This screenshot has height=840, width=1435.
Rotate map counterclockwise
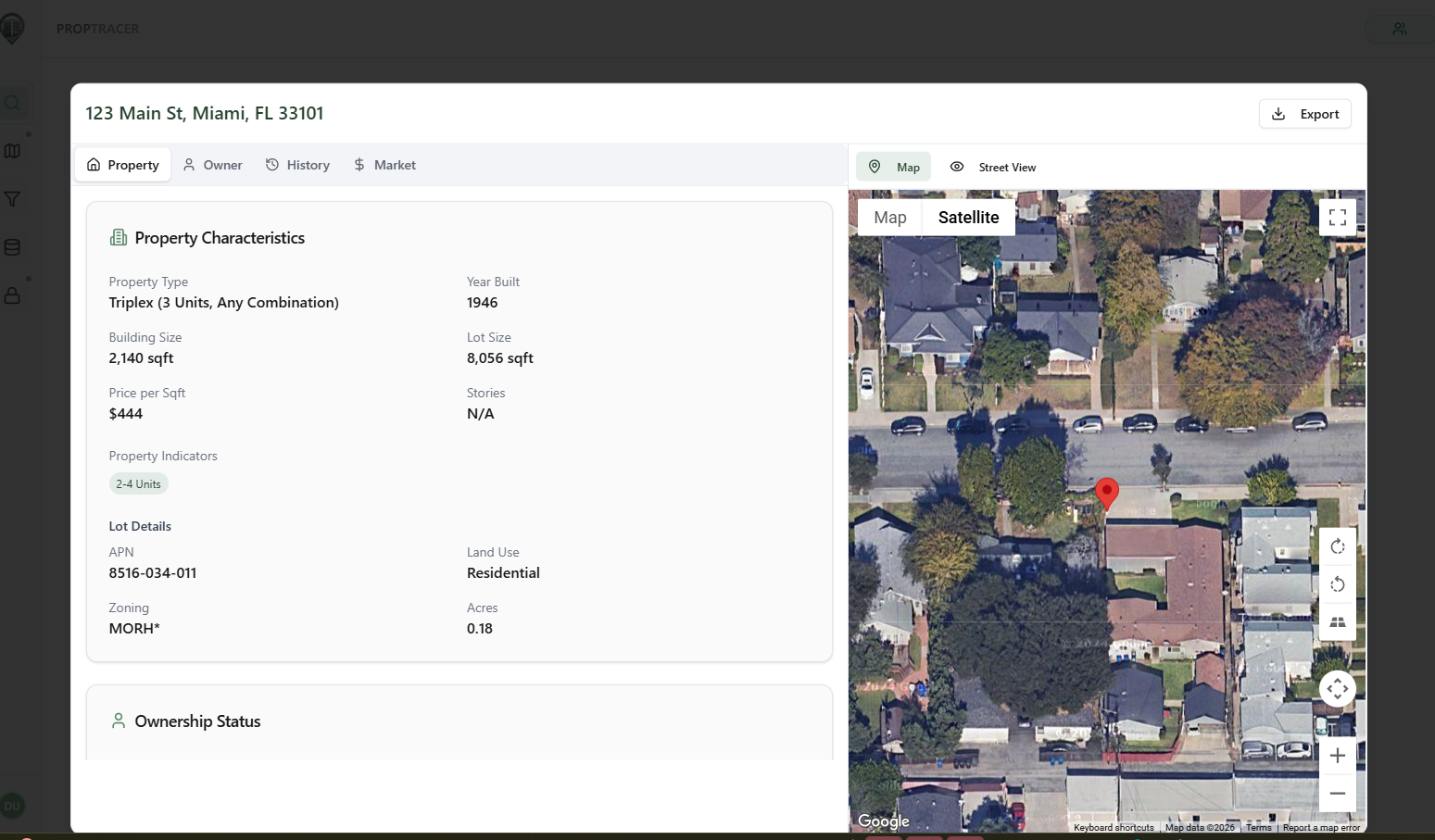pos(1338,584)
